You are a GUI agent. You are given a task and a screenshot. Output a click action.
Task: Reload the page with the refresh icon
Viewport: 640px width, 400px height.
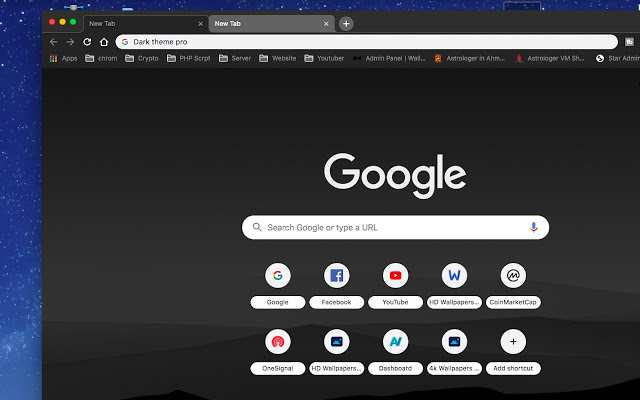click(87, 42)
